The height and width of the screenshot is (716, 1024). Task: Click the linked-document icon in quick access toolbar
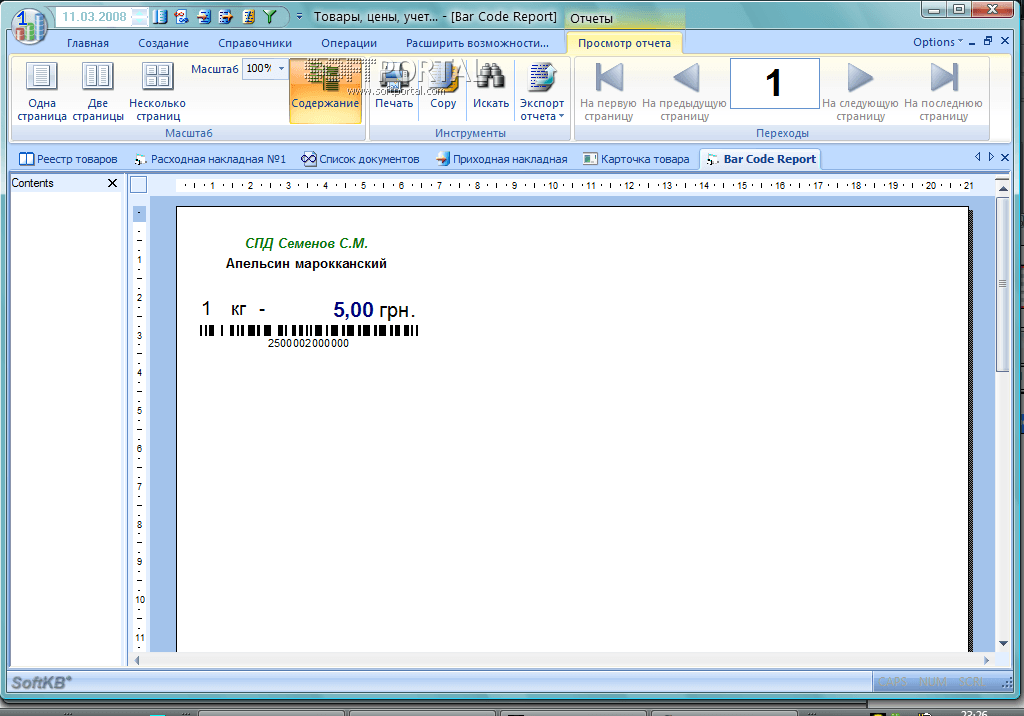coord(182,17)
